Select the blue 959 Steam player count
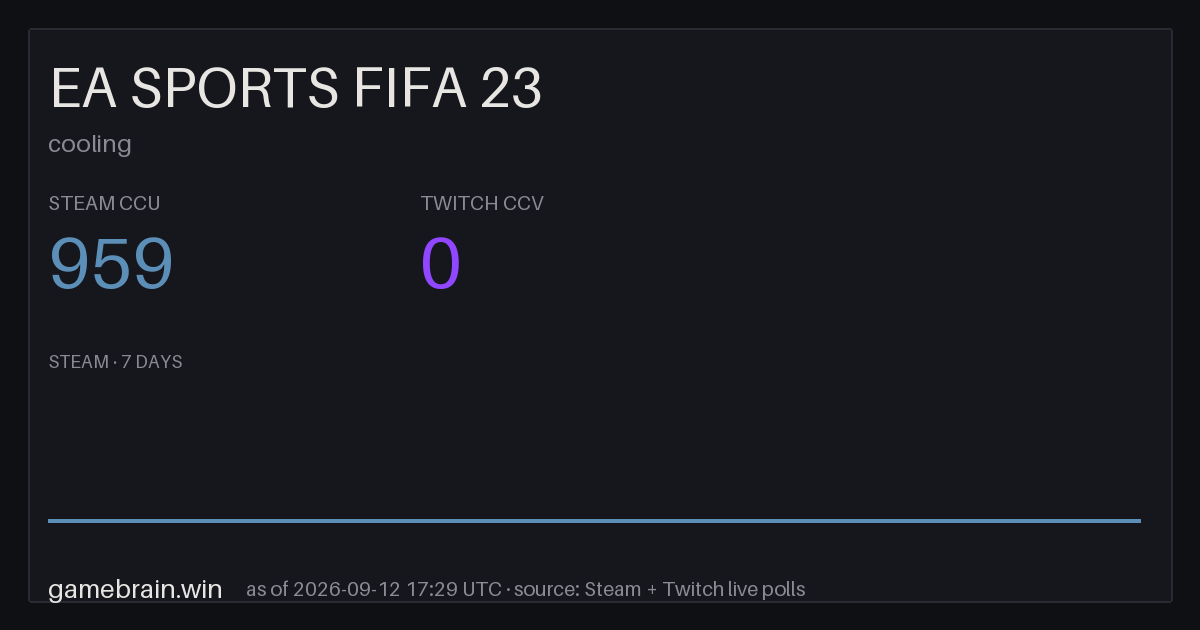 pyautogui.click(x=111, y=264)
